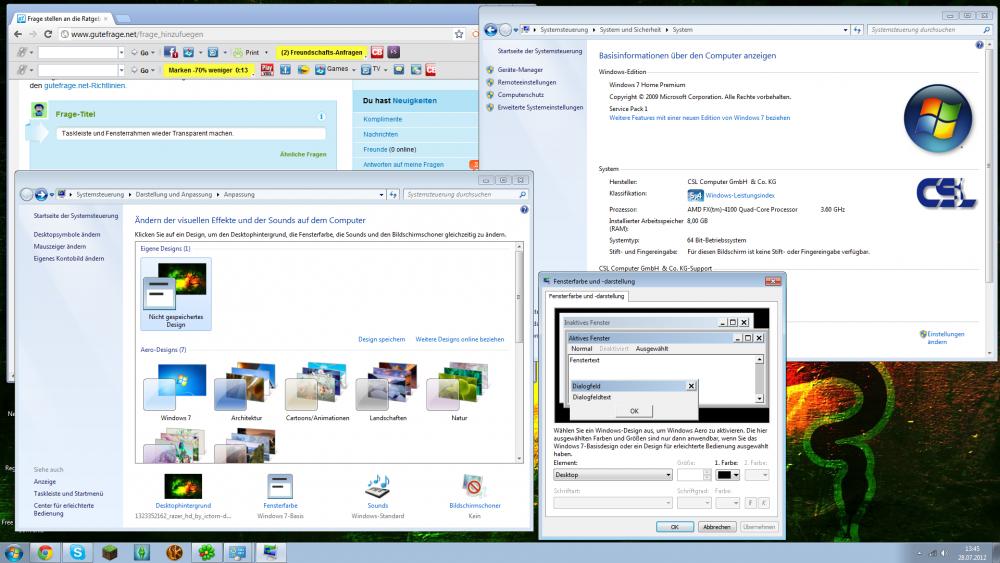Click Design speichern link

(x=381, y=339)
